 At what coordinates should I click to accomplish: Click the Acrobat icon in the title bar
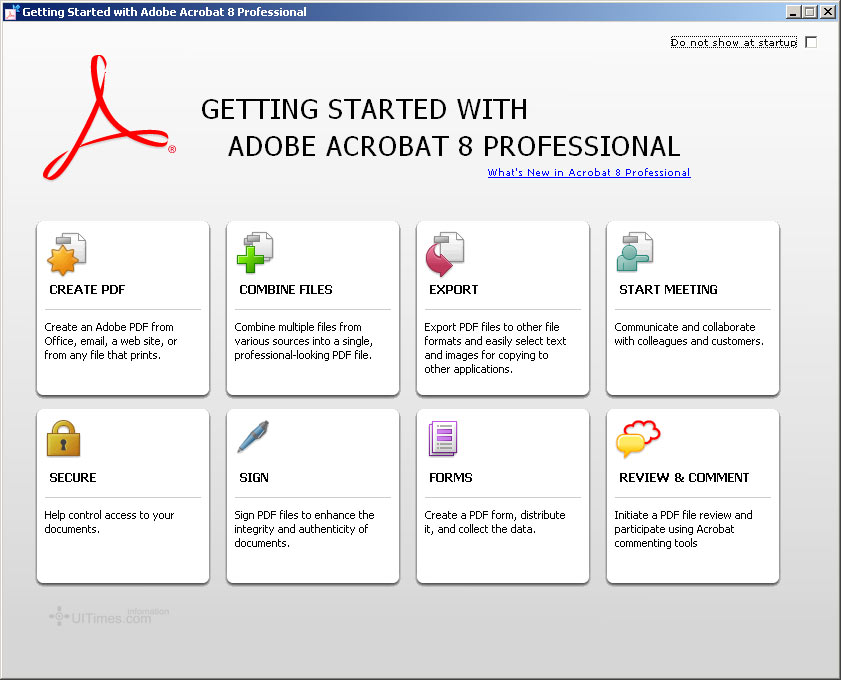11,12
